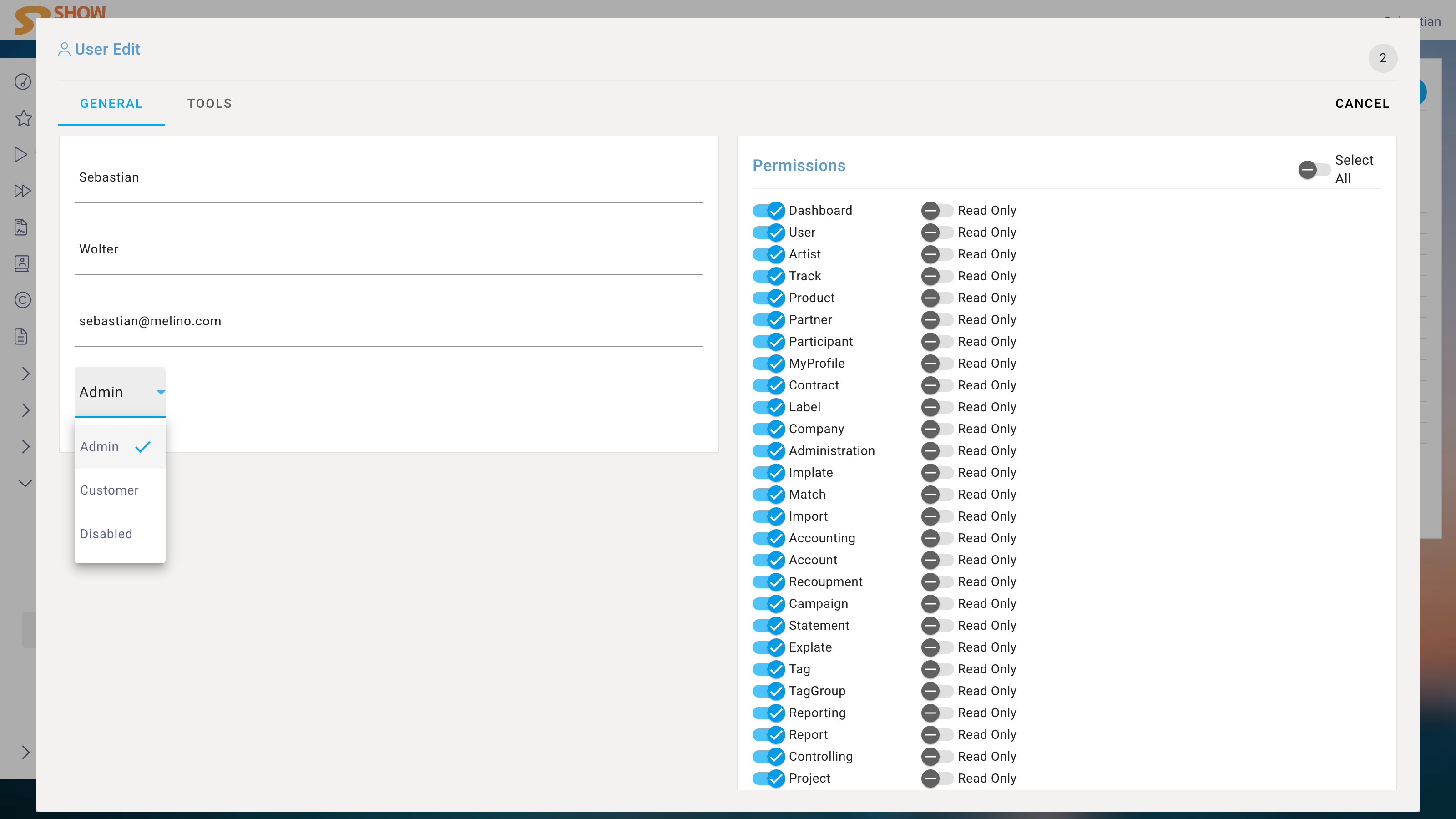Switch to the TOOLS tab
Screen dimensions: 1456x819
pos(209,103)
